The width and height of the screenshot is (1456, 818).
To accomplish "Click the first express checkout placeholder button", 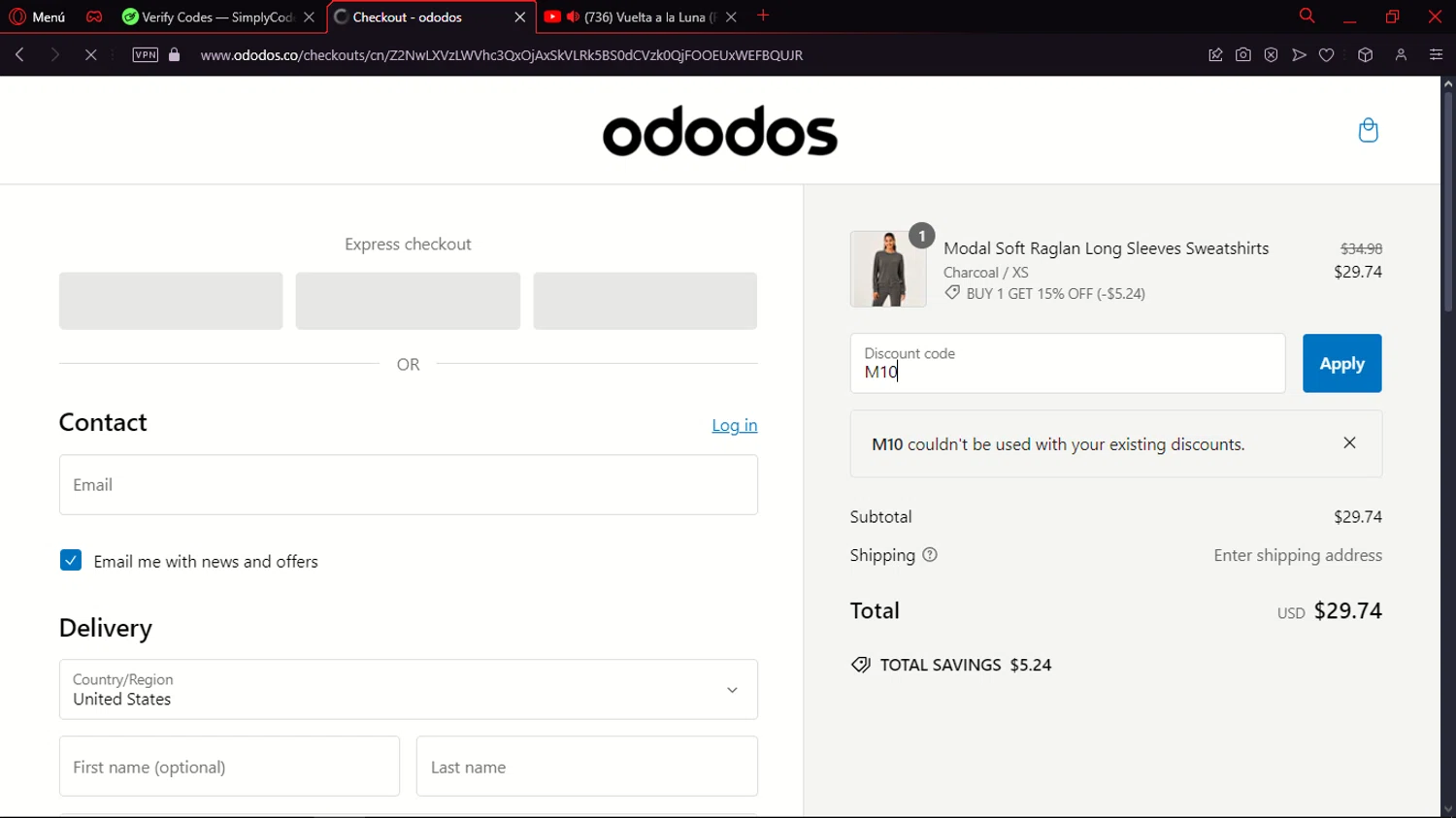I will coord(171,301).
